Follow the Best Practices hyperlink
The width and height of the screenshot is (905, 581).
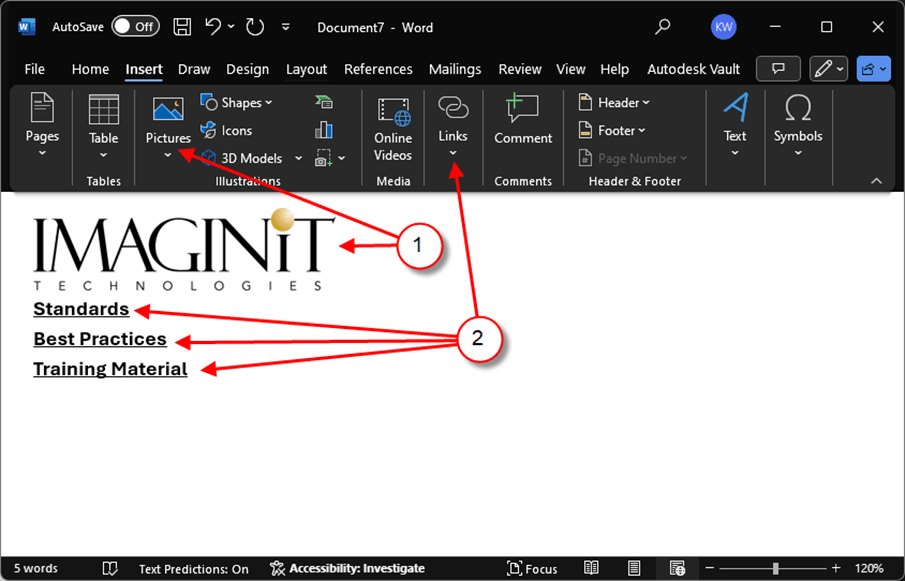click(x=100, y=339)
